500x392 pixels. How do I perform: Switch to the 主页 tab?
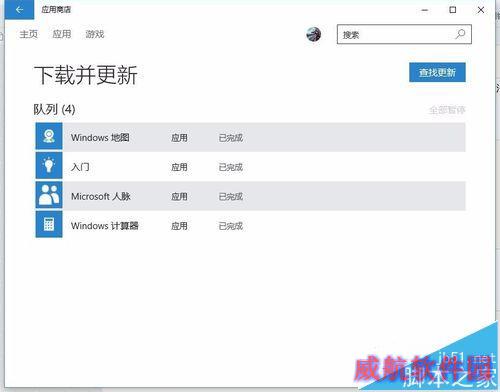[x=28, y=34]
